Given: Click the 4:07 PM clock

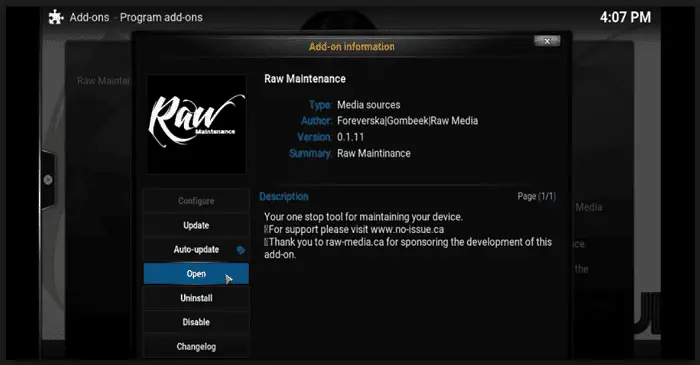Looking at the screenshot, I should click(625, 17).
